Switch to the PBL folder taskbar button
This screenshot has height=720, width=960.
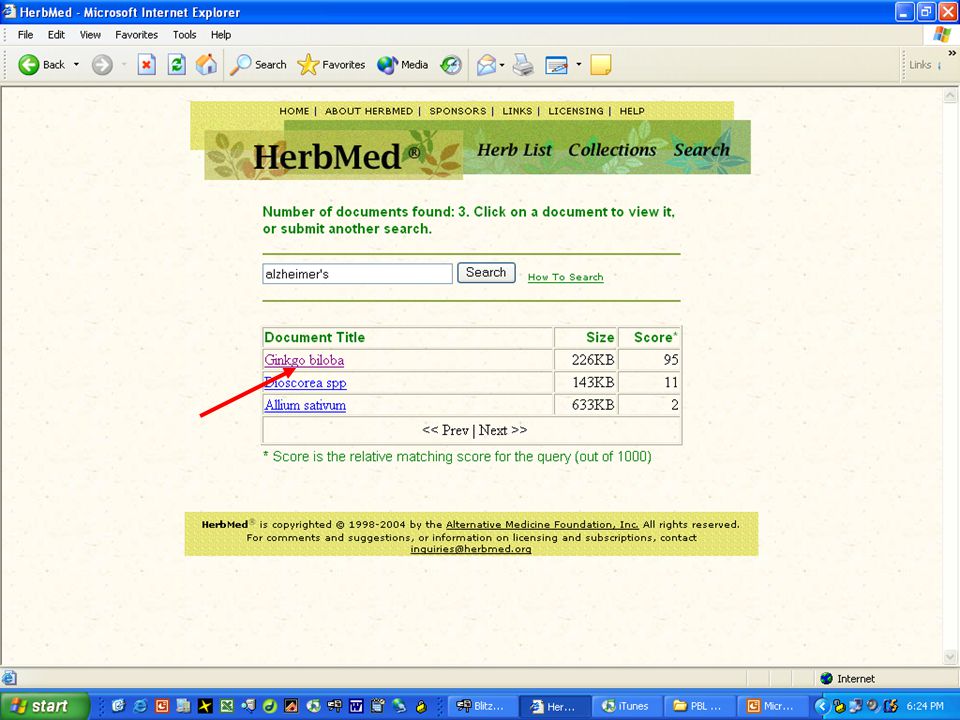click(x=699, y=706)
